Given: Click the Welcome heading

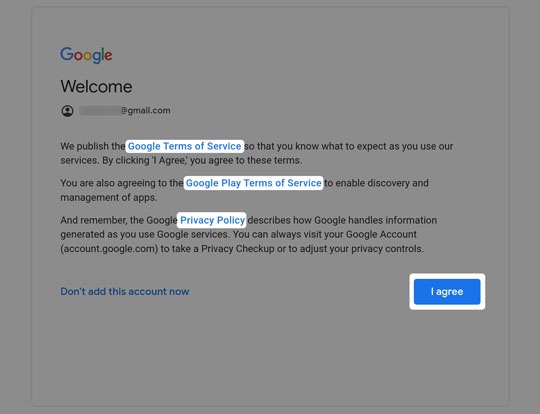Looking at the screenshot, I should (x=96, y=86).
